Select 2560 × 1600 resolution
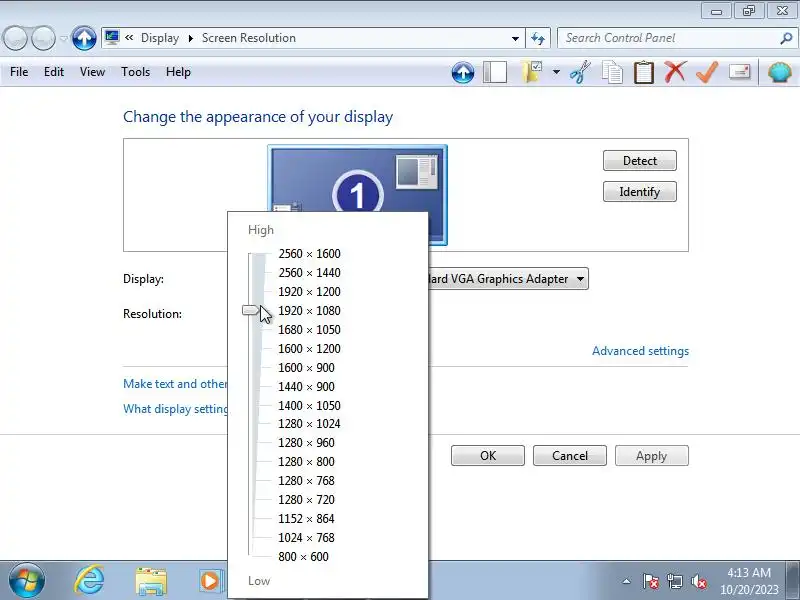This screenshot has width=800, height=600. coord(309,254)
